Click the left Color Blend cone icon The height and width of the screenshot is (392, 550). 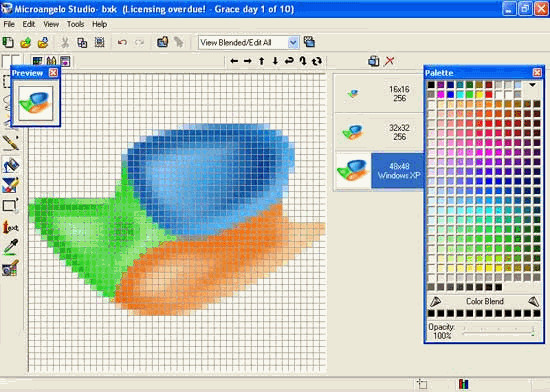(435, 301)
